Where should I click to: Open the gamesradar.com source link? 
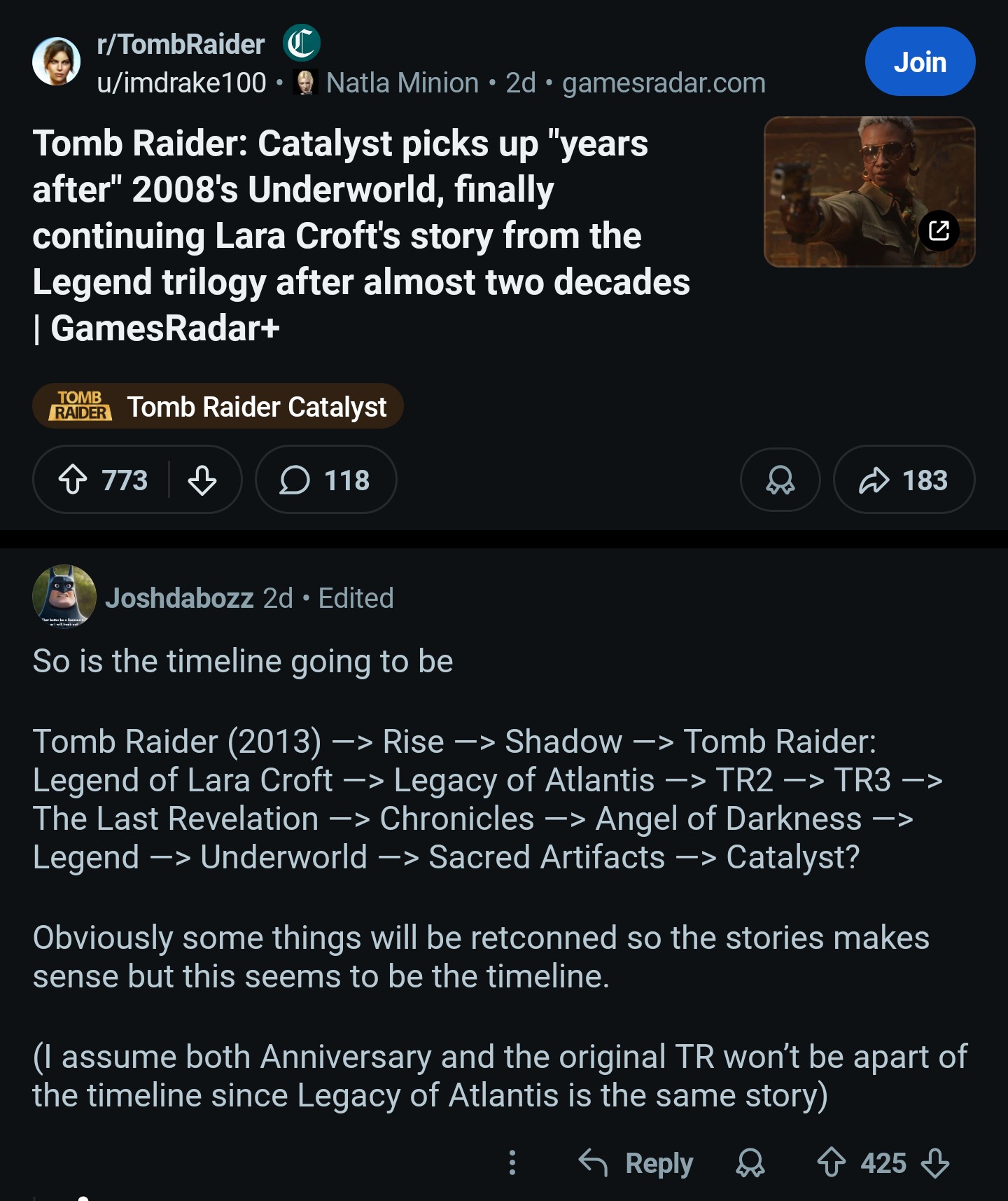tap(664, 83)
